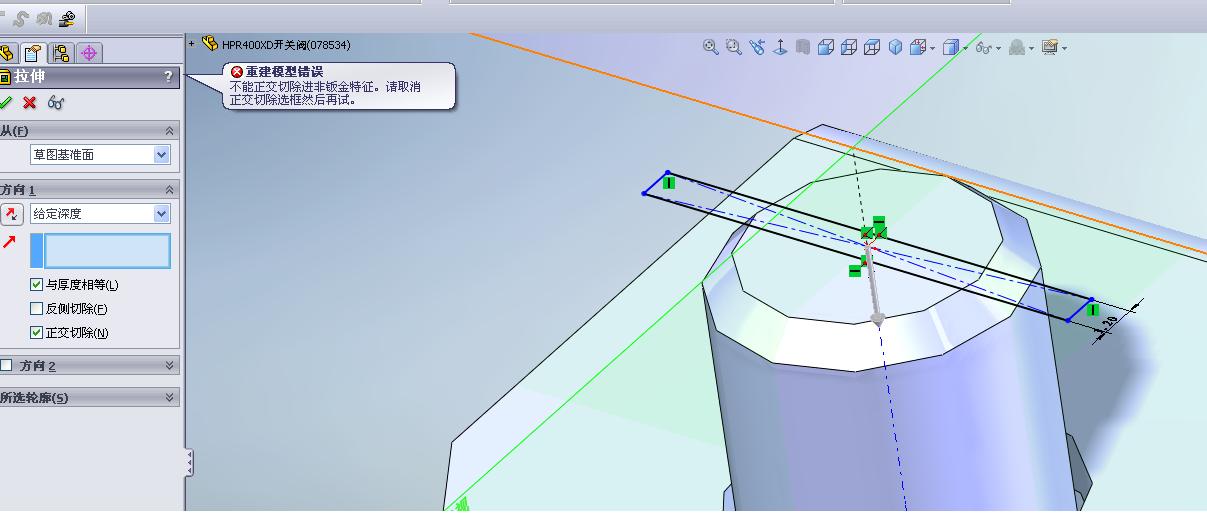The width and height of the screenshot is (1207, 525).
Task: Enable 反侧切除 checkbox
Action: coord(37,309)
